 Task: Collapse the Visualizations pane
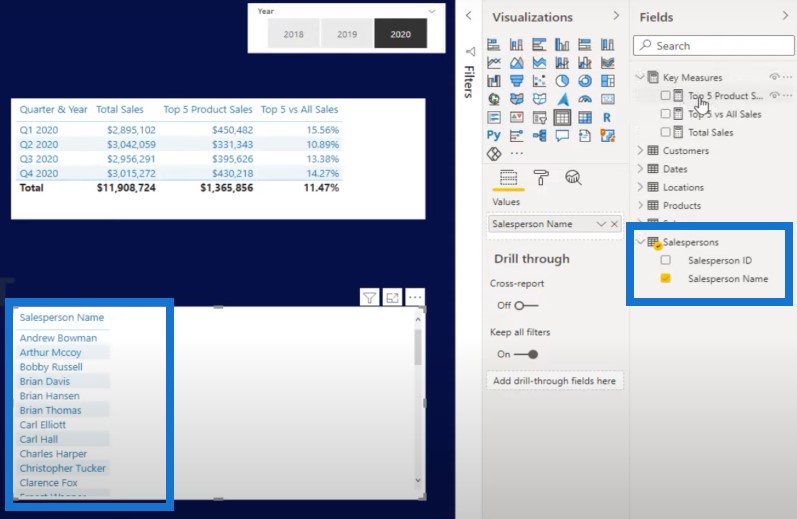point(616,16)
